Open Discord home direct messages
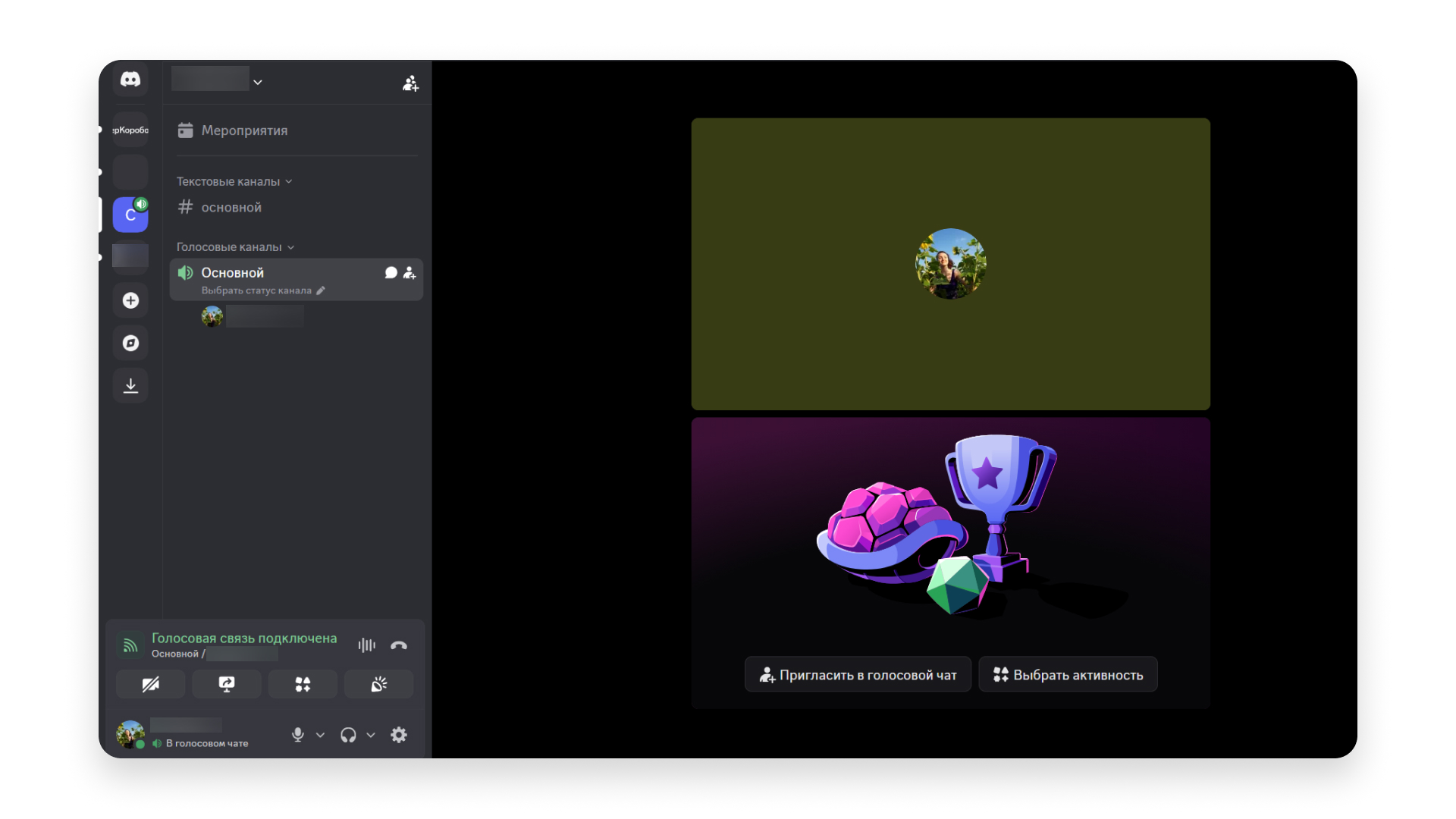The height and width of the screenshot is (819, 1456). (130, 80)
